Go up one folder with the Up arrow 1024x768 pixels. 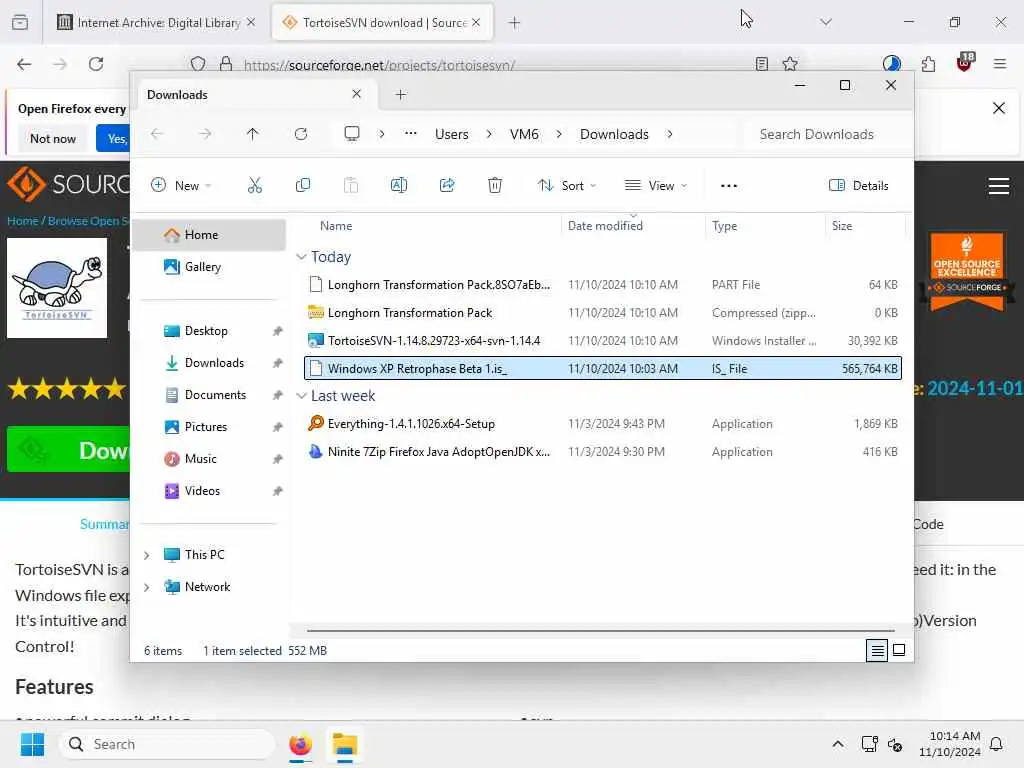pyautogui.click(x=253, y=134)
